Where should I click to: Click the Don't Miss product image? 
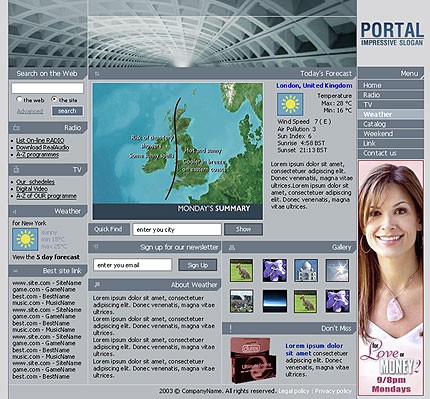tap(253, 360)
